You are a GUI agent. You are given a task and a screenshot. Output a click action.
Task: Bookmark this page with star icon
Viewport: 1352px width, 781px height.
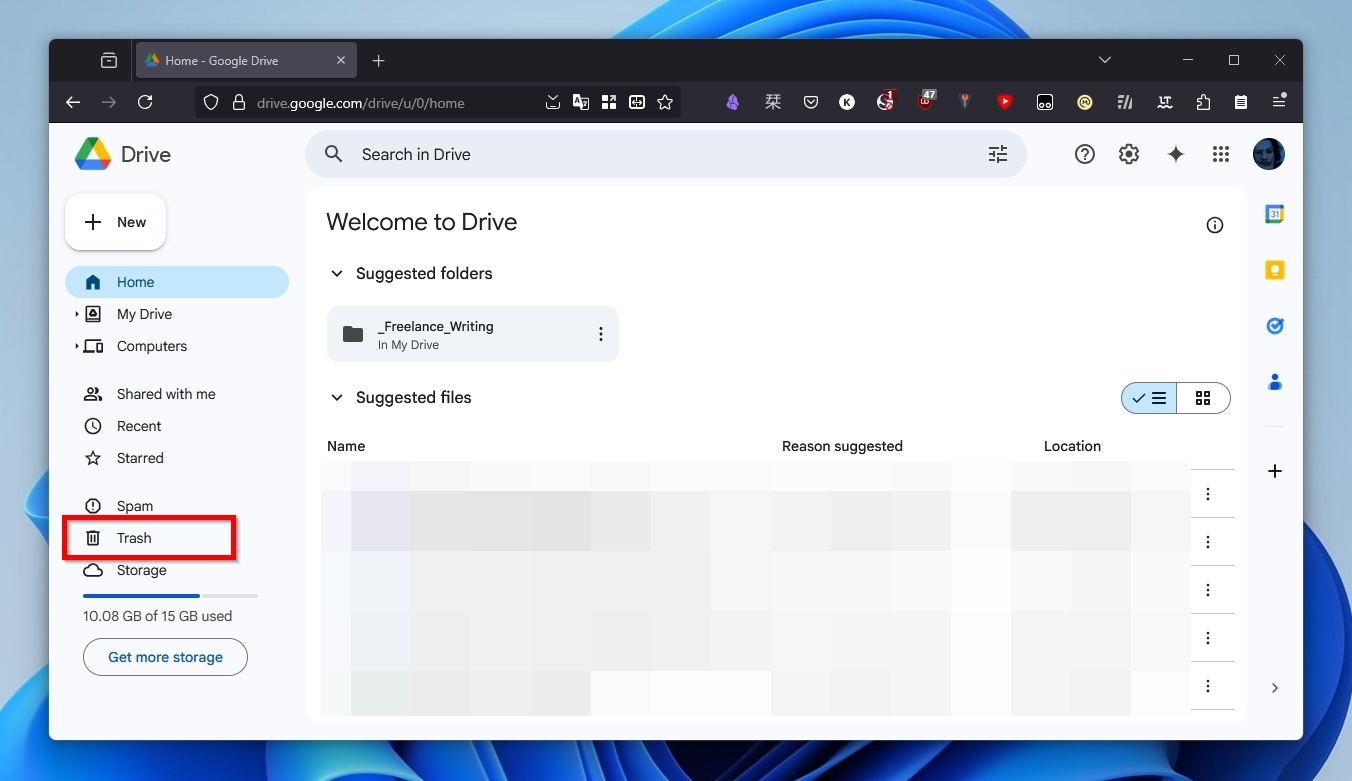(x=665, y=102)
